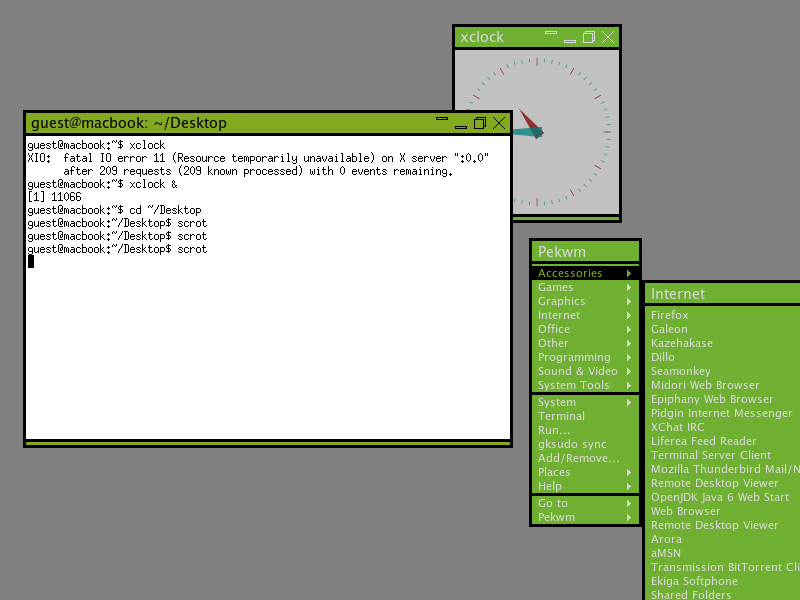The height and width of the screenshot is (600, 800).
Task: Launch Ekiga Softphone
Action: tap(722, 582)
